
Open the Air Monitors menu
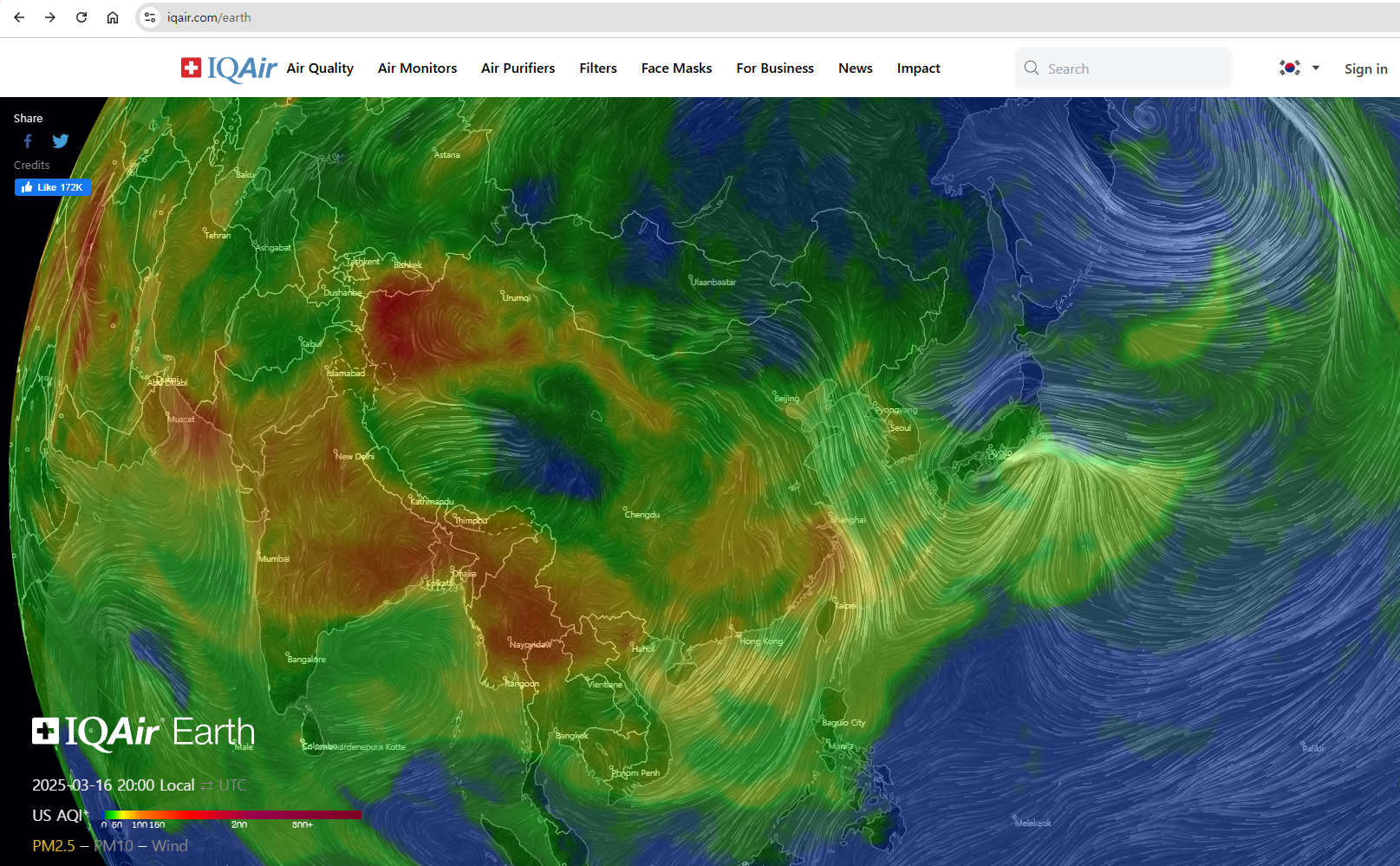(417, 68)
